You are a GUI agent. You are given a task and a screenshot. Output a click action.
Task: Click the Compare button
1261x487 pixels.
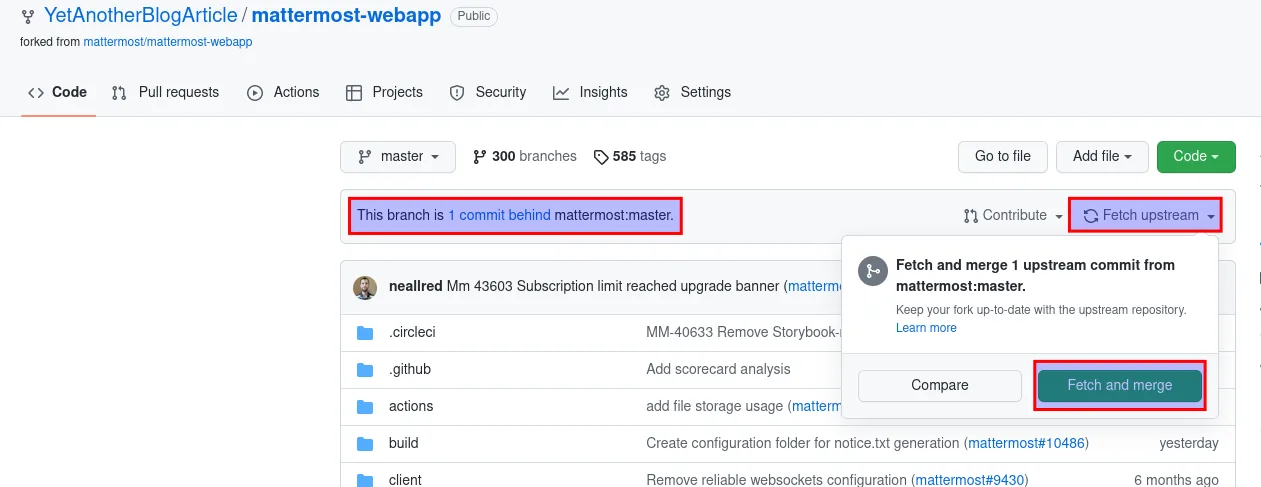940,385
